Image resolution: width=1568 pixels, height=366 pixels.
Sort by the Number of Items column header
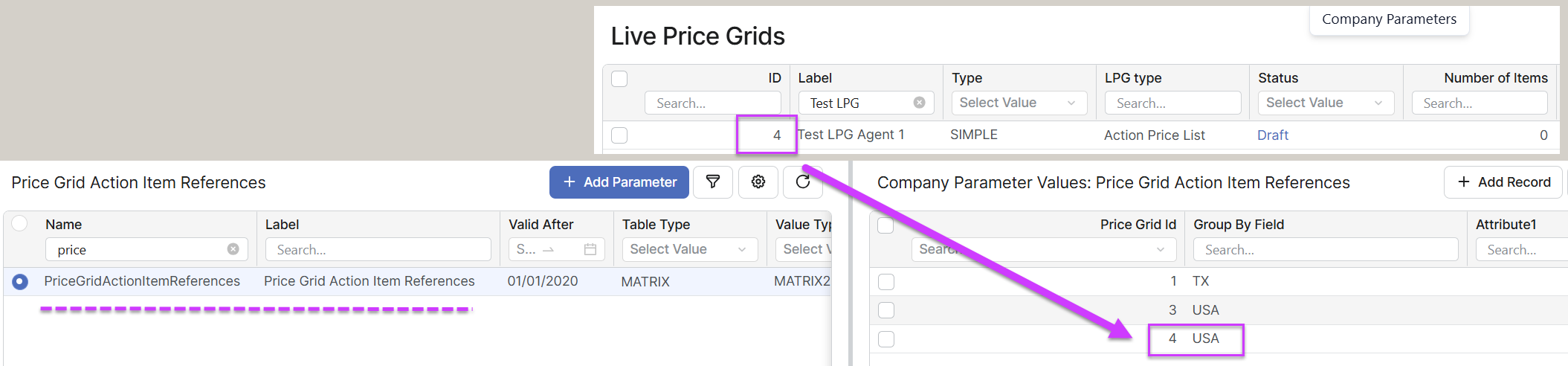(x=1495, y=78)
